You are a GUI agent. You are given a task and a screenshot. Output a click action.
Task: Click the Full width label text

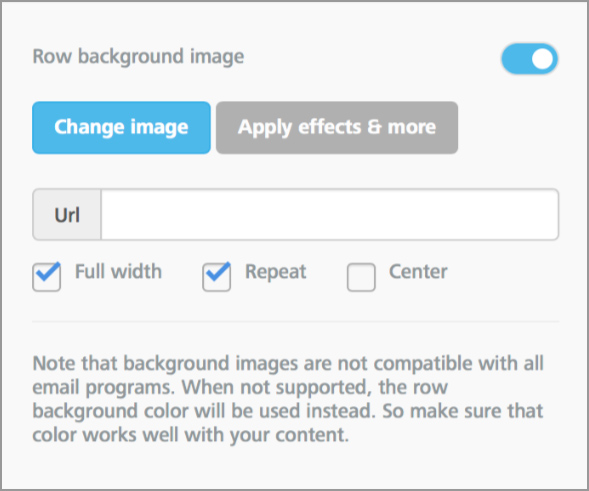118,272
